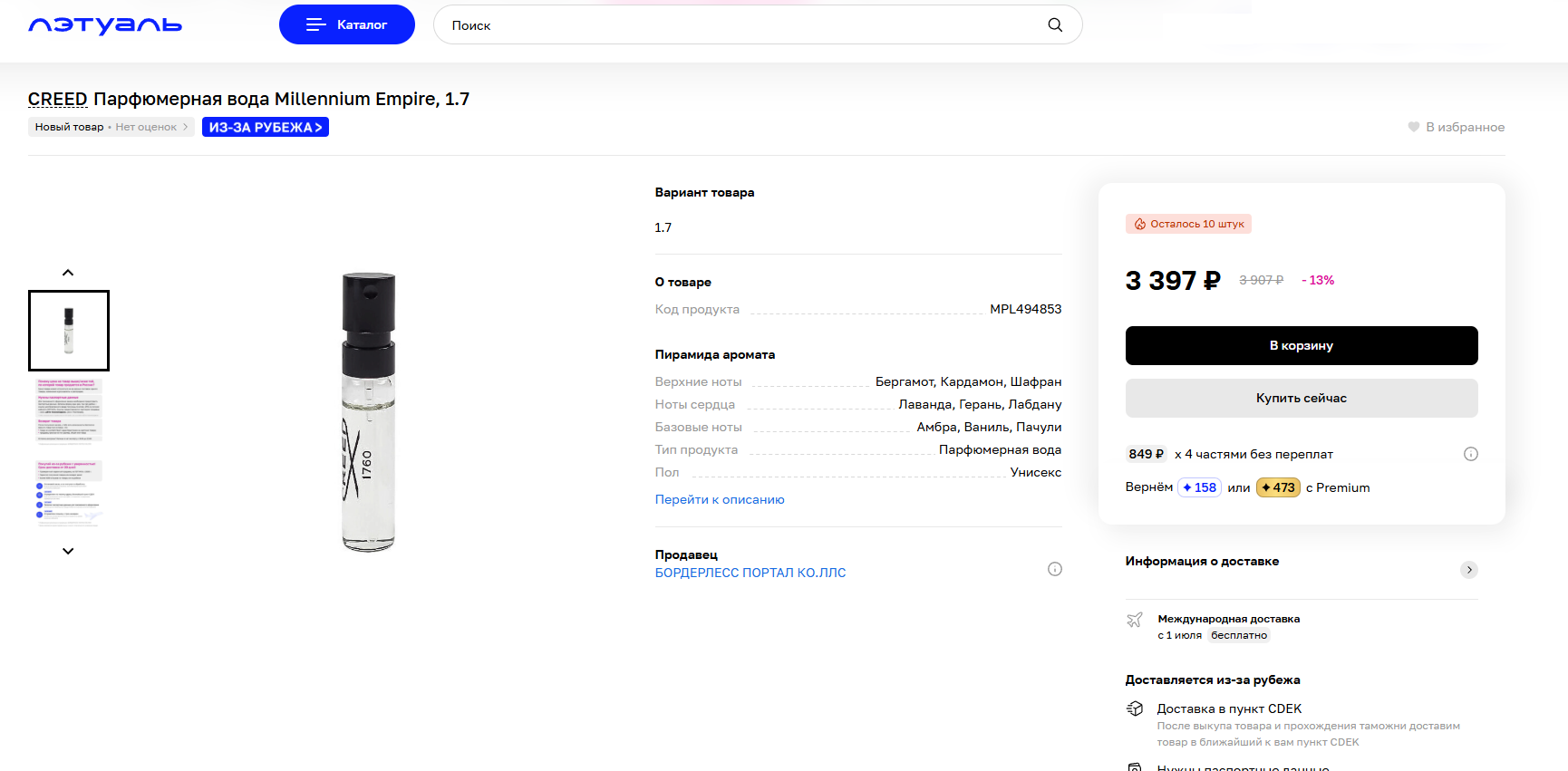Follow Перейти к описанию link

pyautogui.click(x=720, y=499)
